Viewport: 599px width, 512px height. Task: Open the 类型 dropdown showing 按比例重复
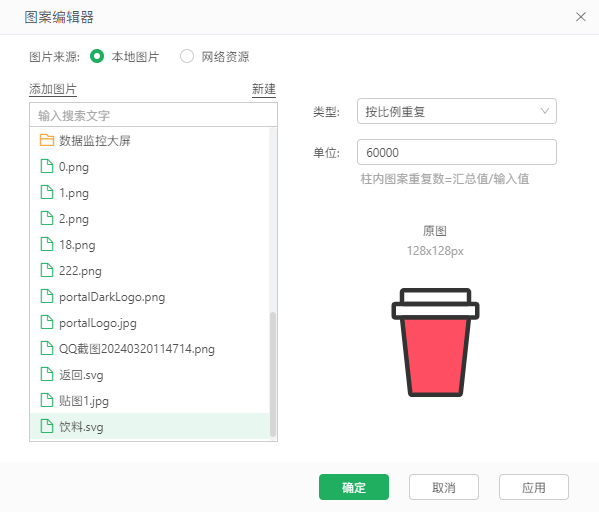click(x=457, y=111)
